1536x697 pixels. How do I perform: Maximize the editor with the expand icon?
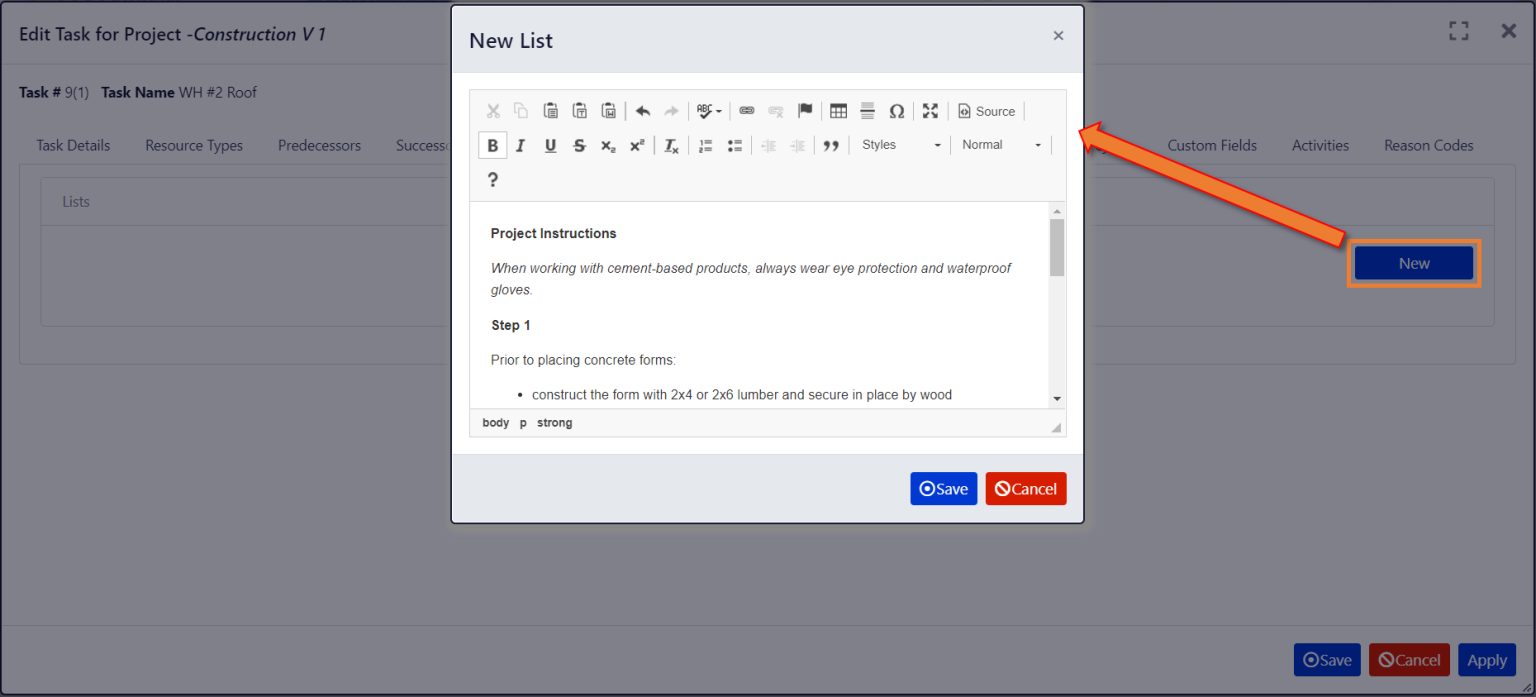[930, 111]
